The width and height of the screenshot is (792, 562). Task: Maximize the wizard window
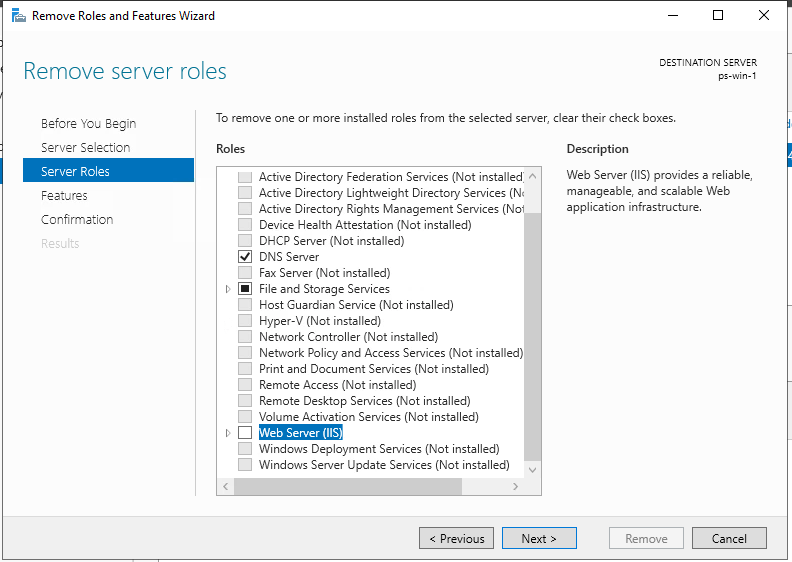(x=718, y=15)
